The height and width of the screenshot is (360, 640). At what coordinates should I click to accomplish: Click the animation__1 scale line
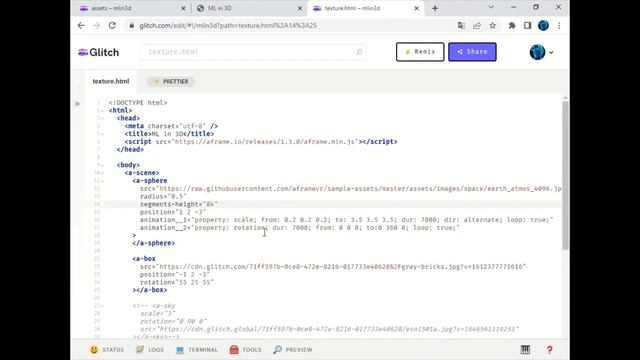click(347, 220)
